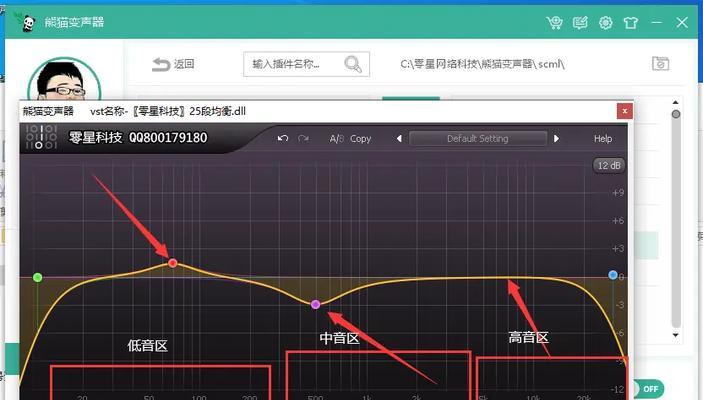The width and height of the screenshot is (703, 400).
Task: Open the shopping cart icon in title bar
Action: (x=555, y=22)
